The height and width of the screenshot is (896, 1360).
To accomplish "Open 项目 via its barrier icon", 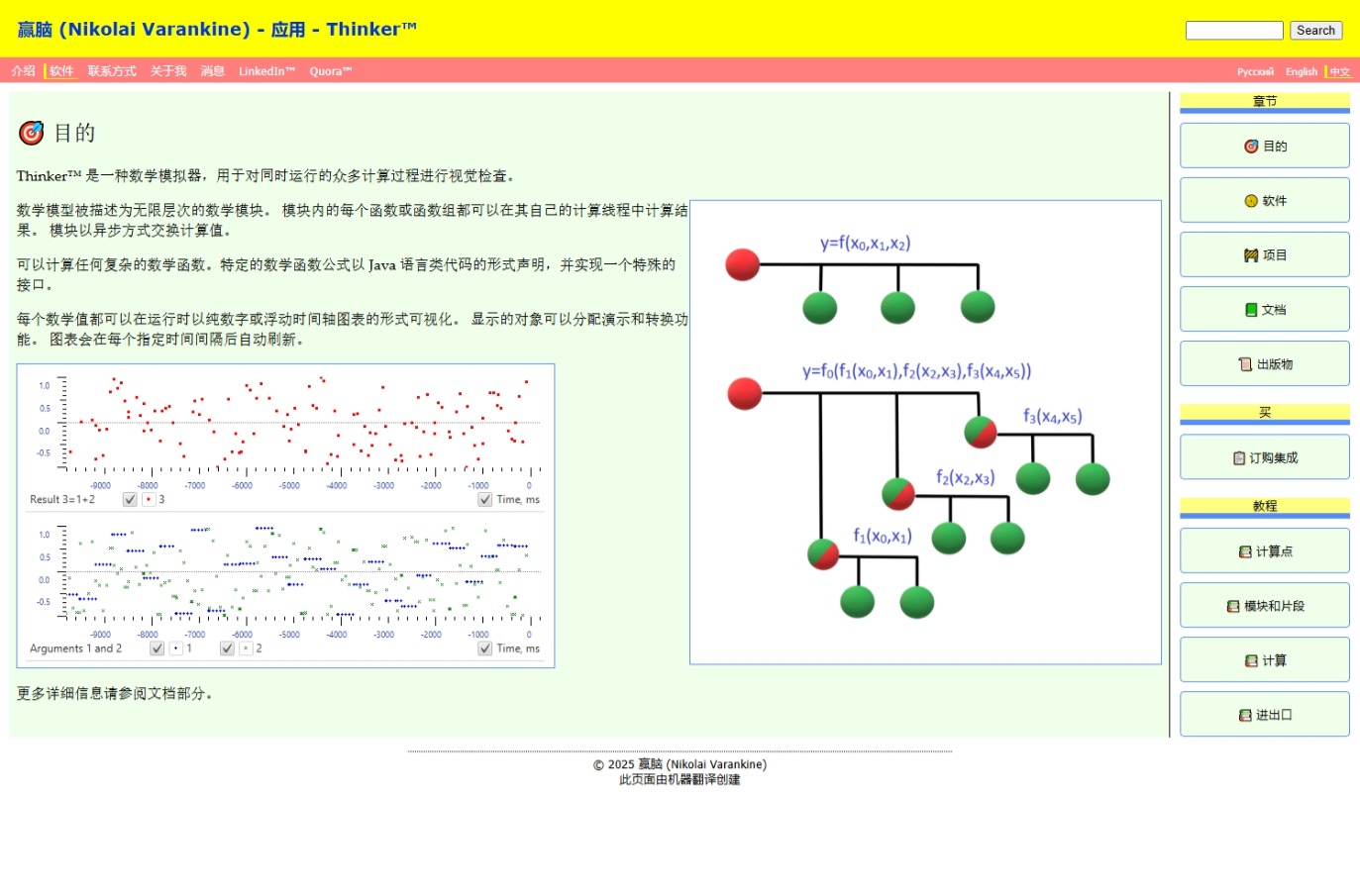I will point(1251,255).
